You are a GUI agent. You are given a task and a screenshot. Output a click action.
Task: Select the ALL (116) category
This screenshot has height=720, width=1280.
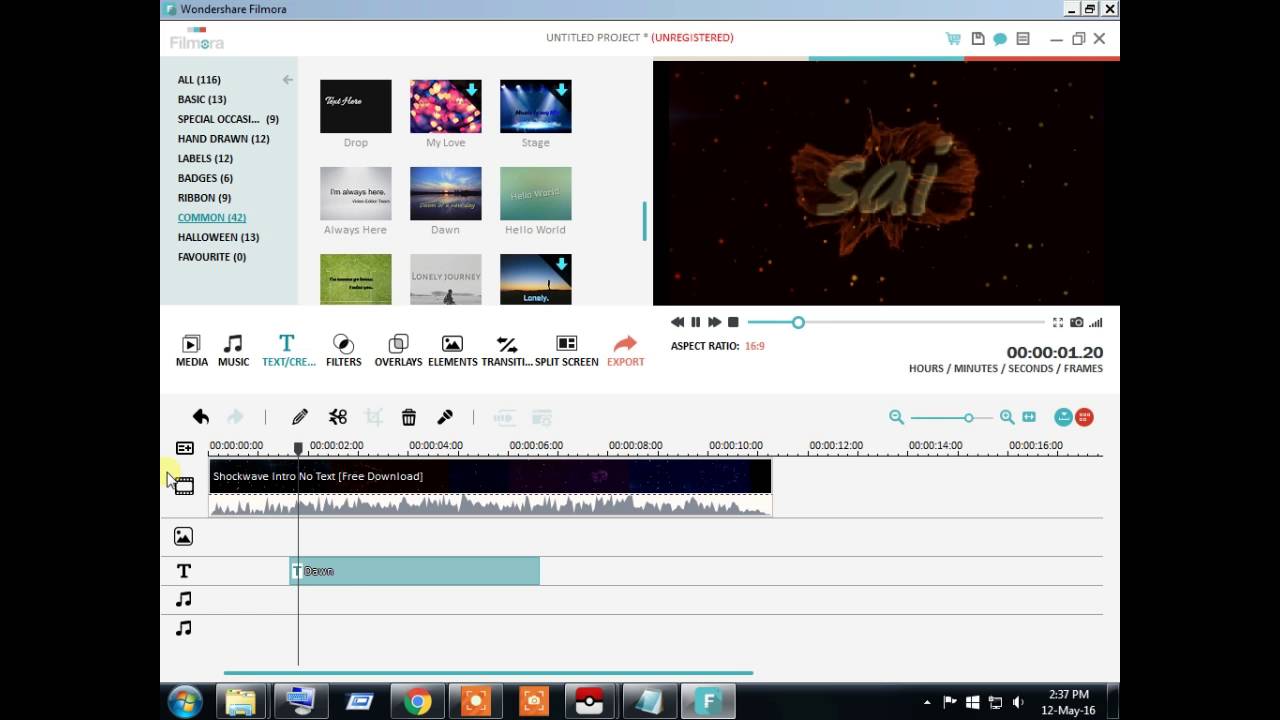point(199,80)
